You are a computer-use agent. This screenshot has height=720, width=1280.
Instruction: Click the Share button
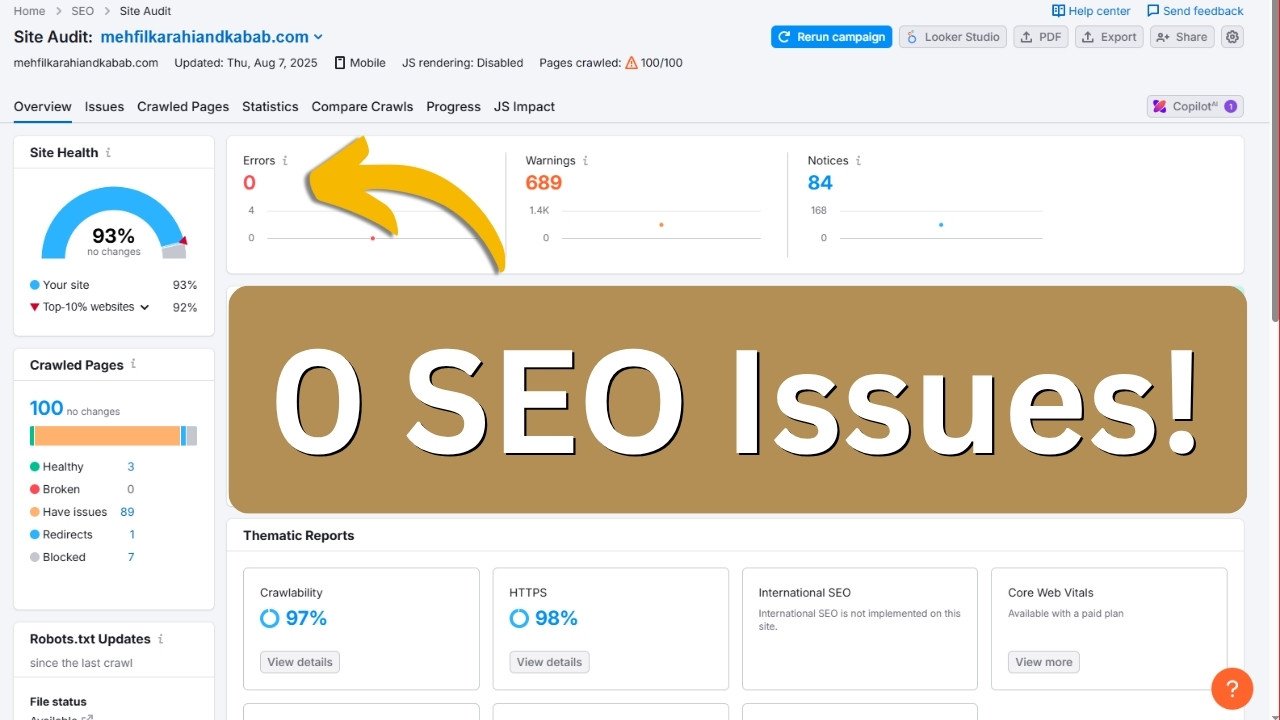(x=1181, y=37)
